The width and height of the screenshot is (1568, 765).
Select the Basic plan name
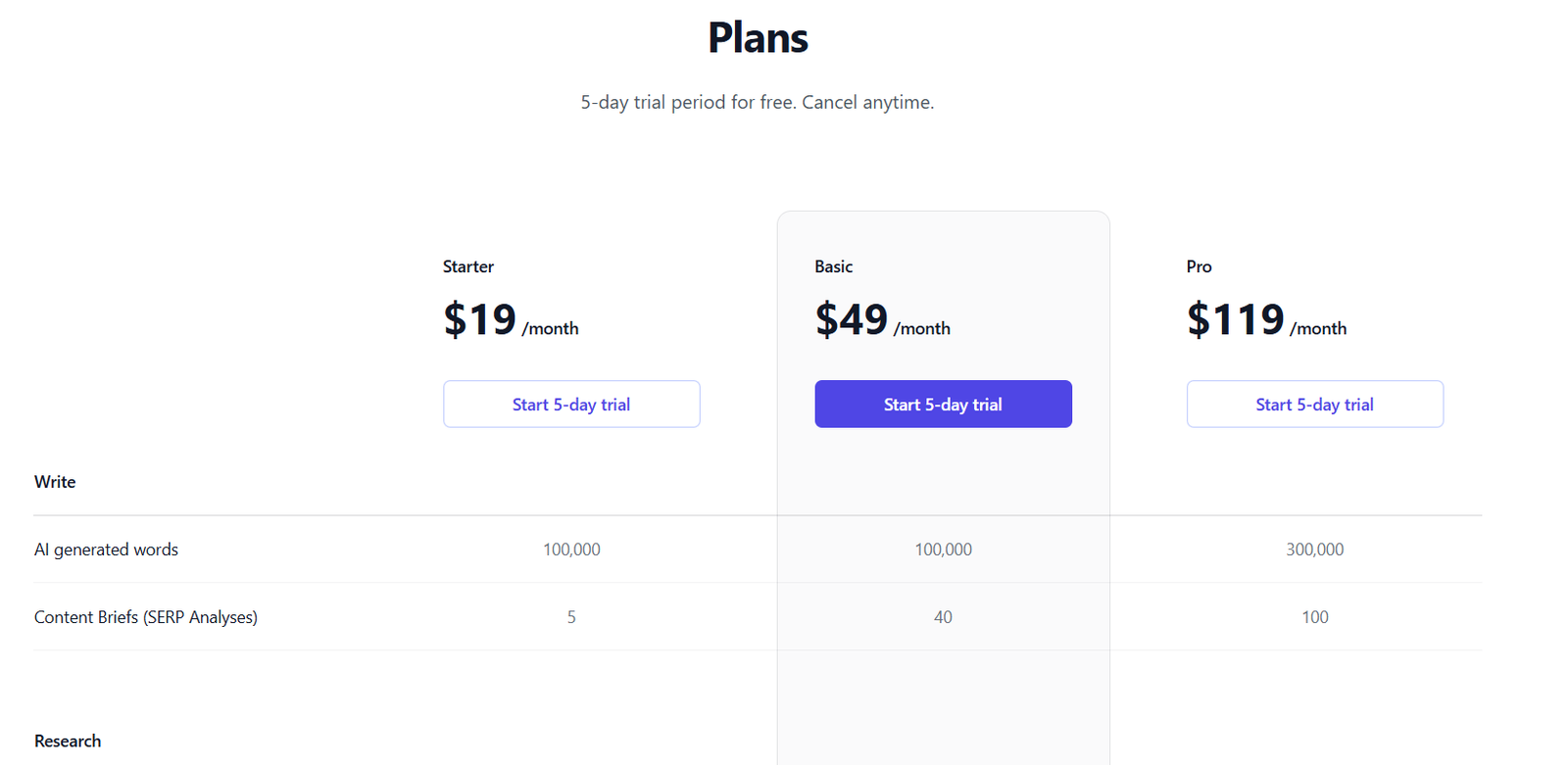pyautogui.click(x=833, y=266)
